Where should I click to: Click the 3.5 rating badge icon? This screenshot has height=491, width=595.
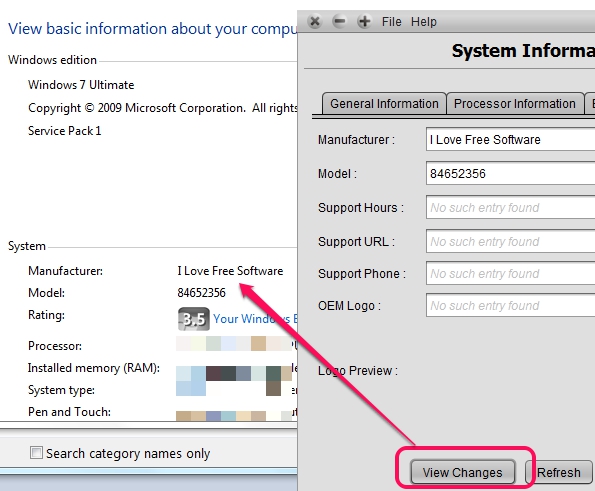point(194,319)
